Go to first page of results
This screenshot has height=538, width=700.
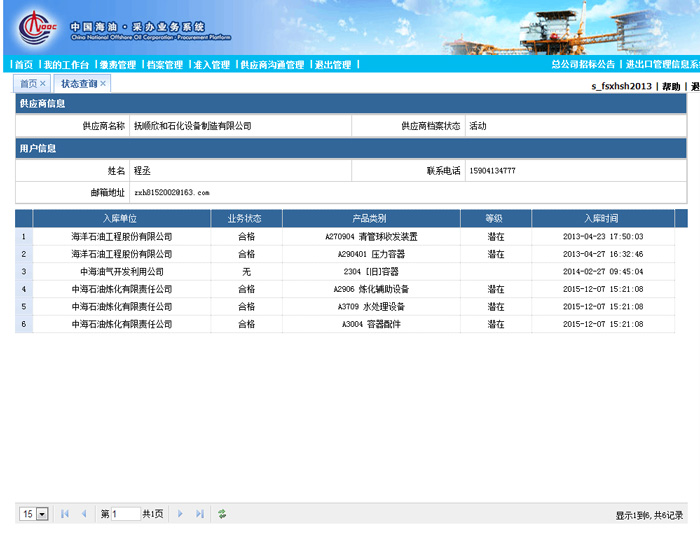65,514
